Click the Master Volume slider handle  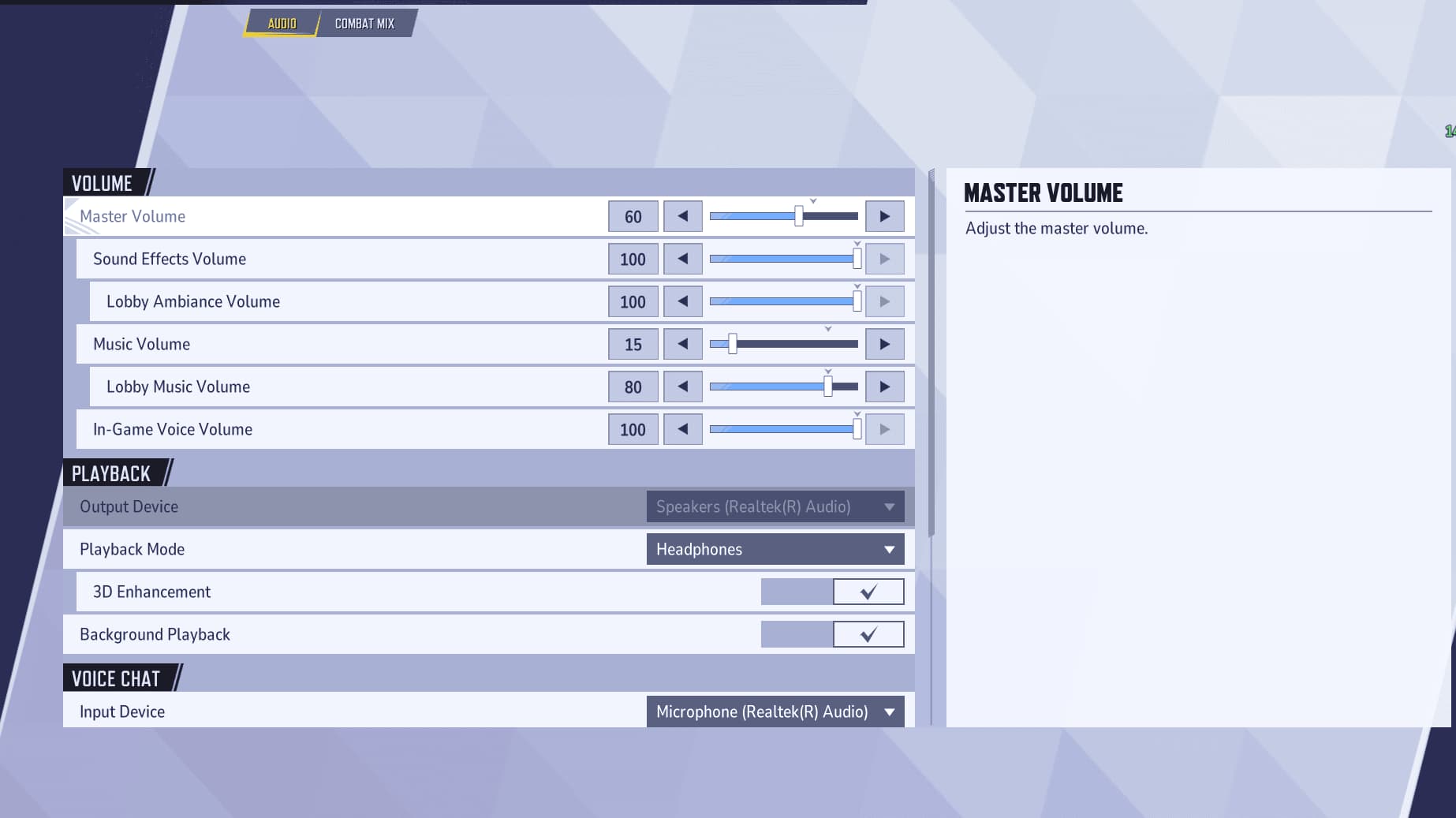pyautogui.click(x=799, y=216)
